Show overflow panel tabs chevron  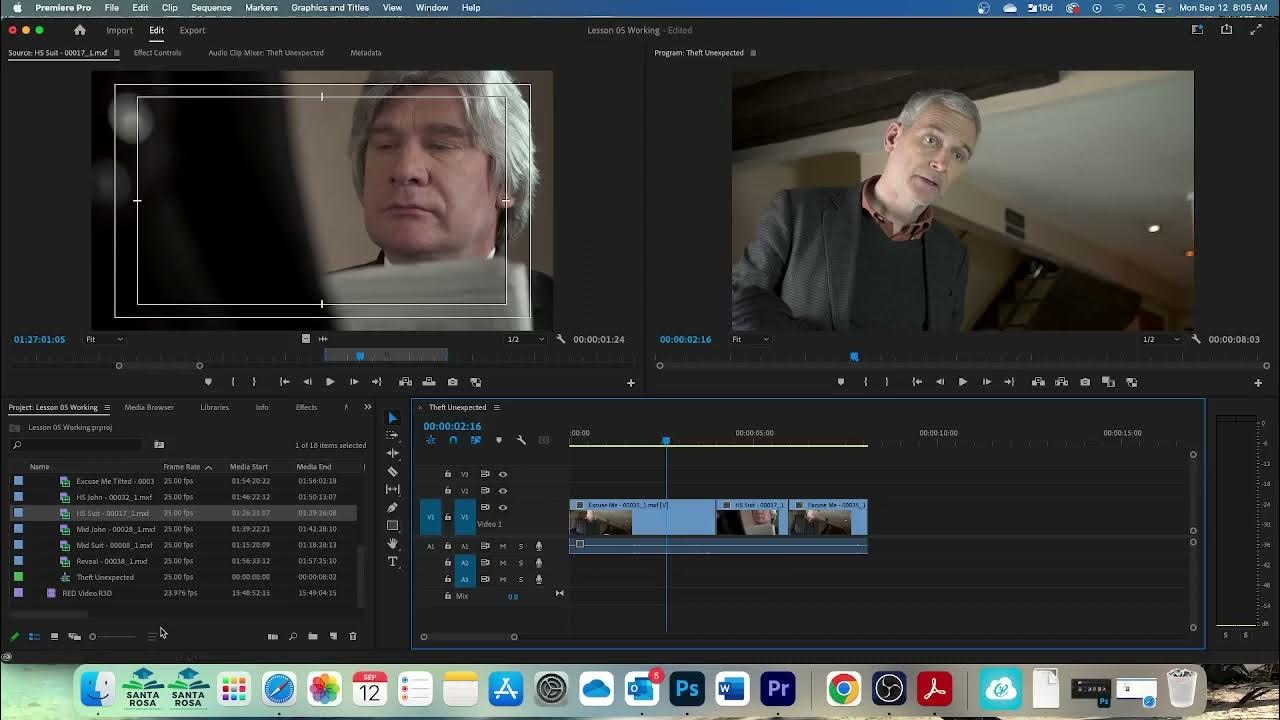[x=367, y=407]
